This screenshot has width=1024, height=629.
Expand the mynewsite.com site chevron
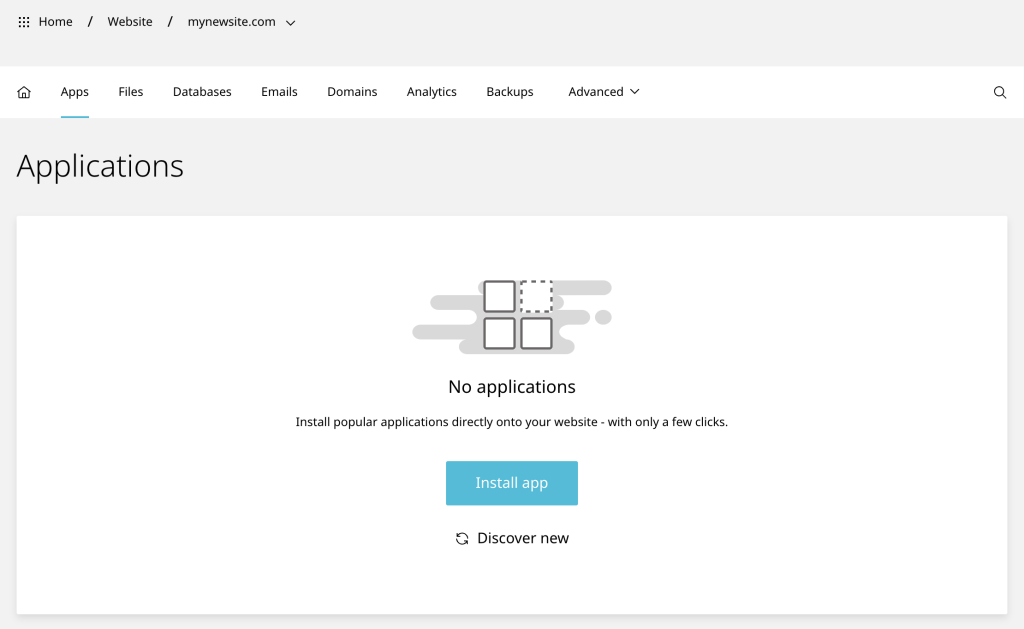(x=291, y=23)
